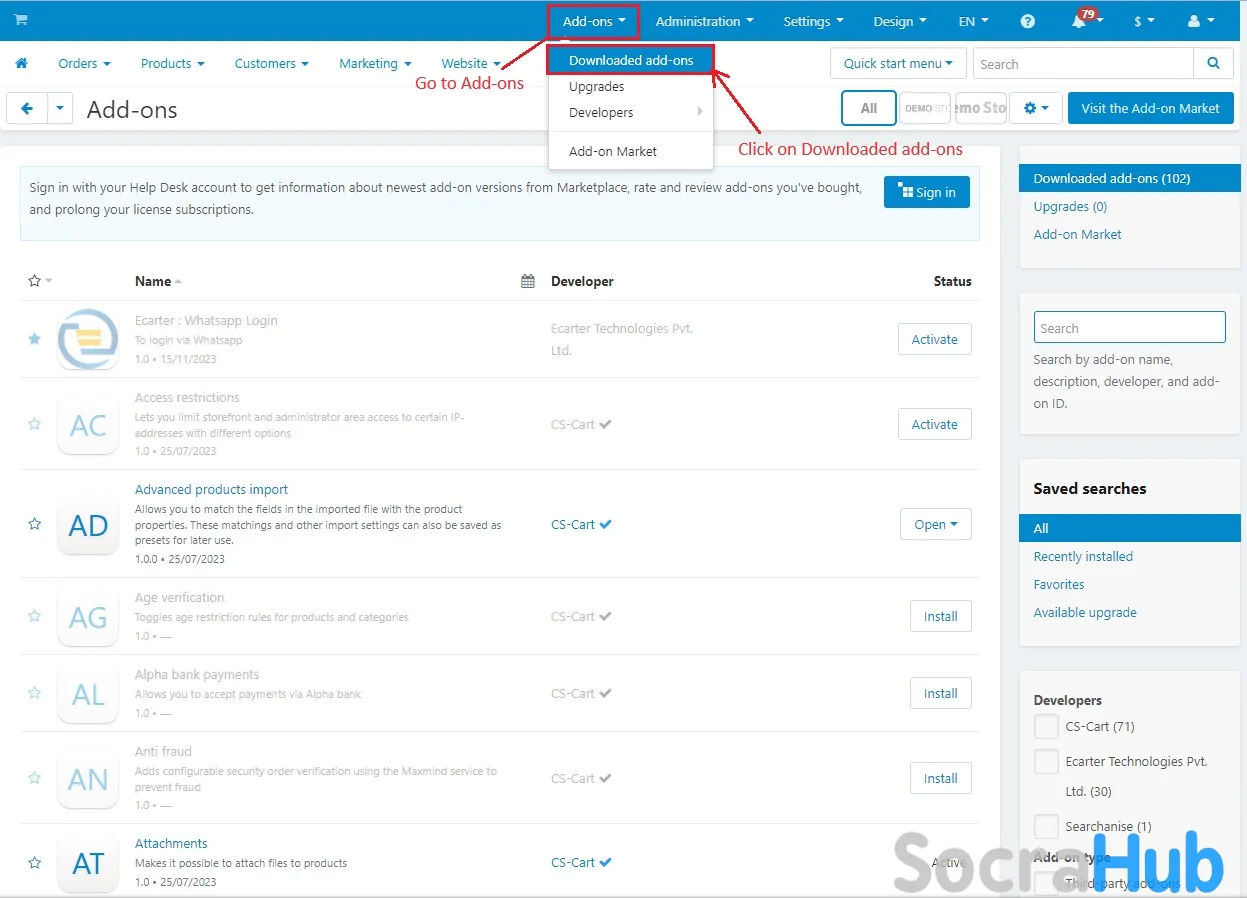Open the Quick start menu dropdown
Screen dimensions: 1247x898
click(898, 64)
